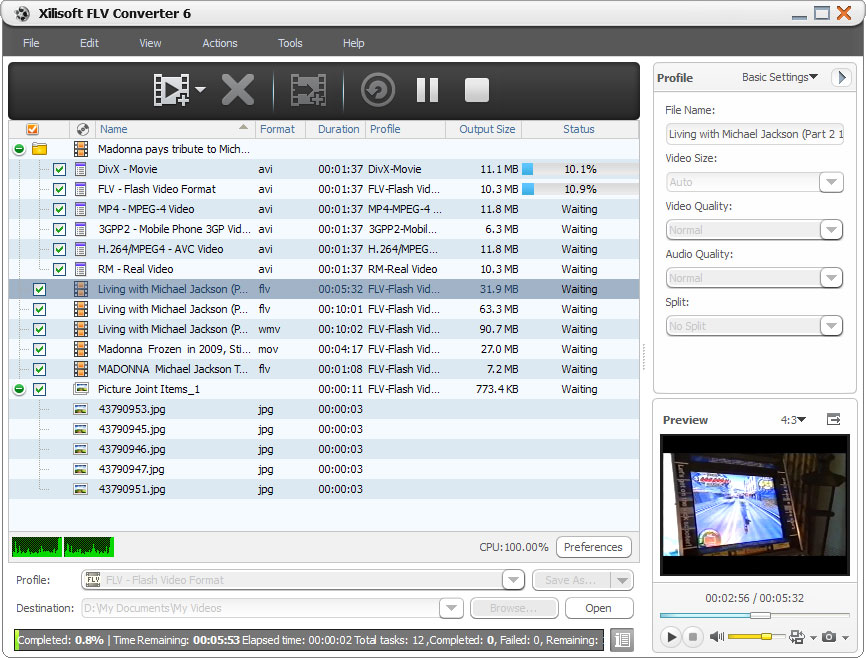Open the bottom Profile dropdown arrow
The height and width of the screenshot is (658, 866).
click(513, 580)
